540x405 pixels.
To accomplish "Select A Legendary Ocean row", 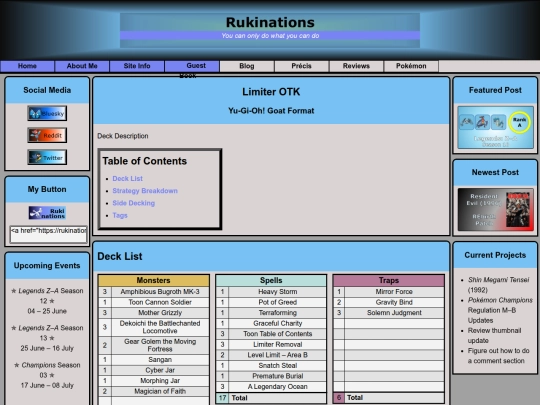I will click(x=271, y=387).
